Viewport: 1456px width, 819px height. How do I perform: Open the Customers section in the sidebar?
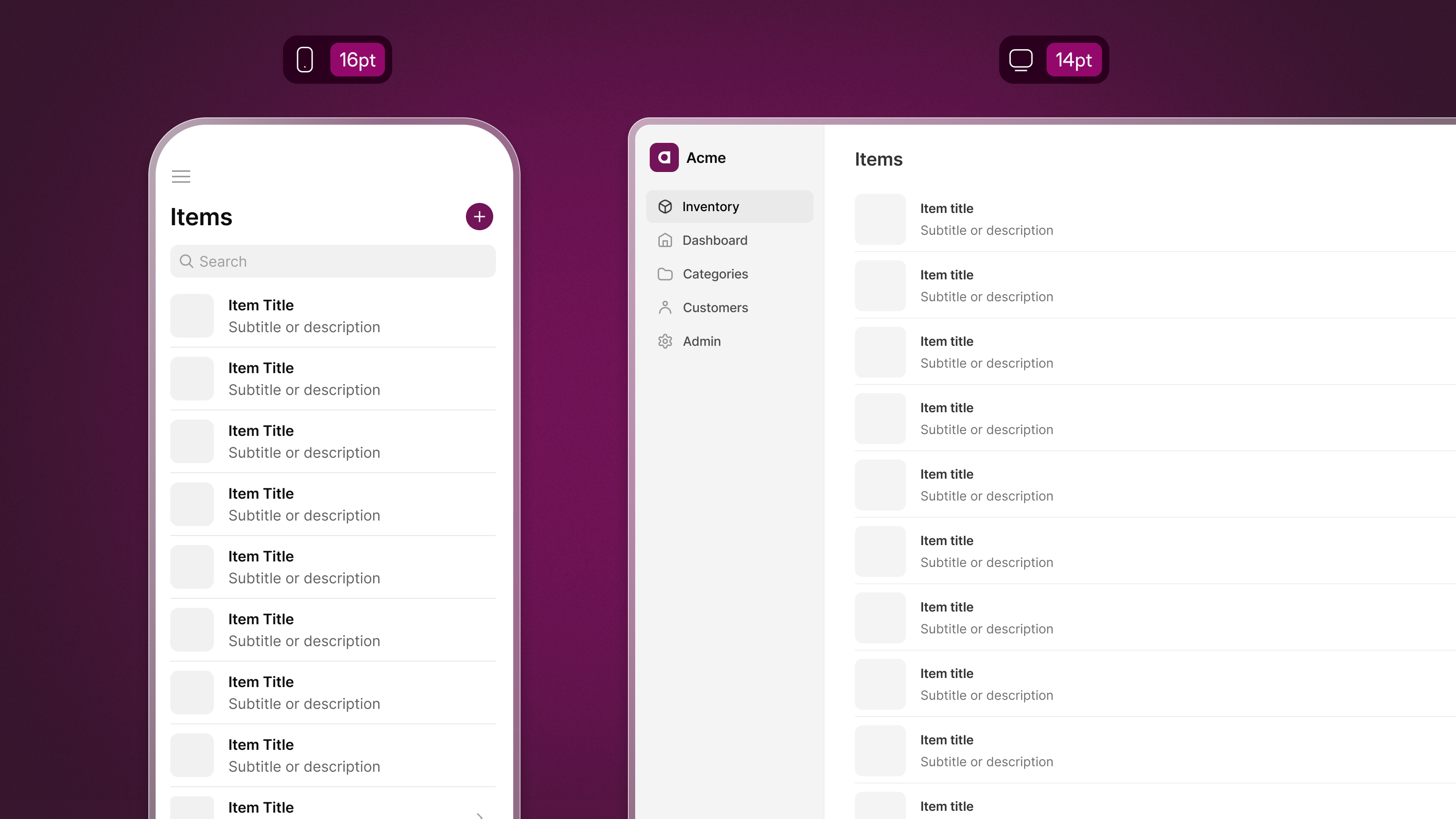(x=730, y=308)
